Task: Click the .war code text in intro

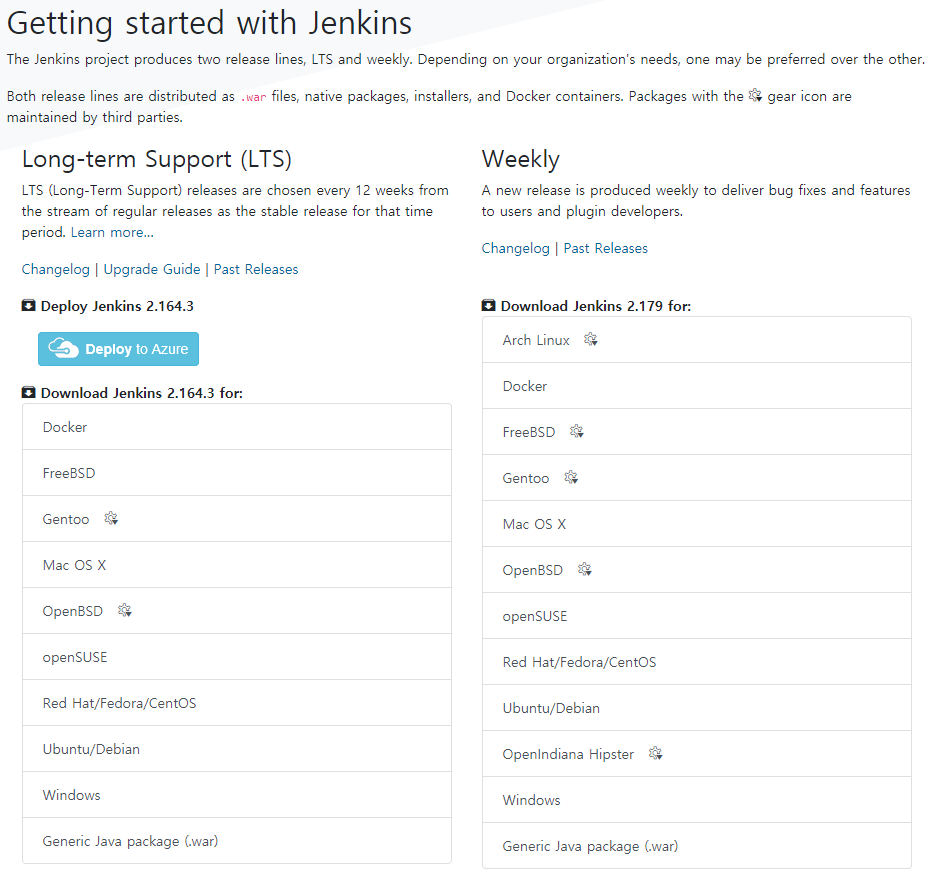Action: pyautogui.click(x=253, y=97)
